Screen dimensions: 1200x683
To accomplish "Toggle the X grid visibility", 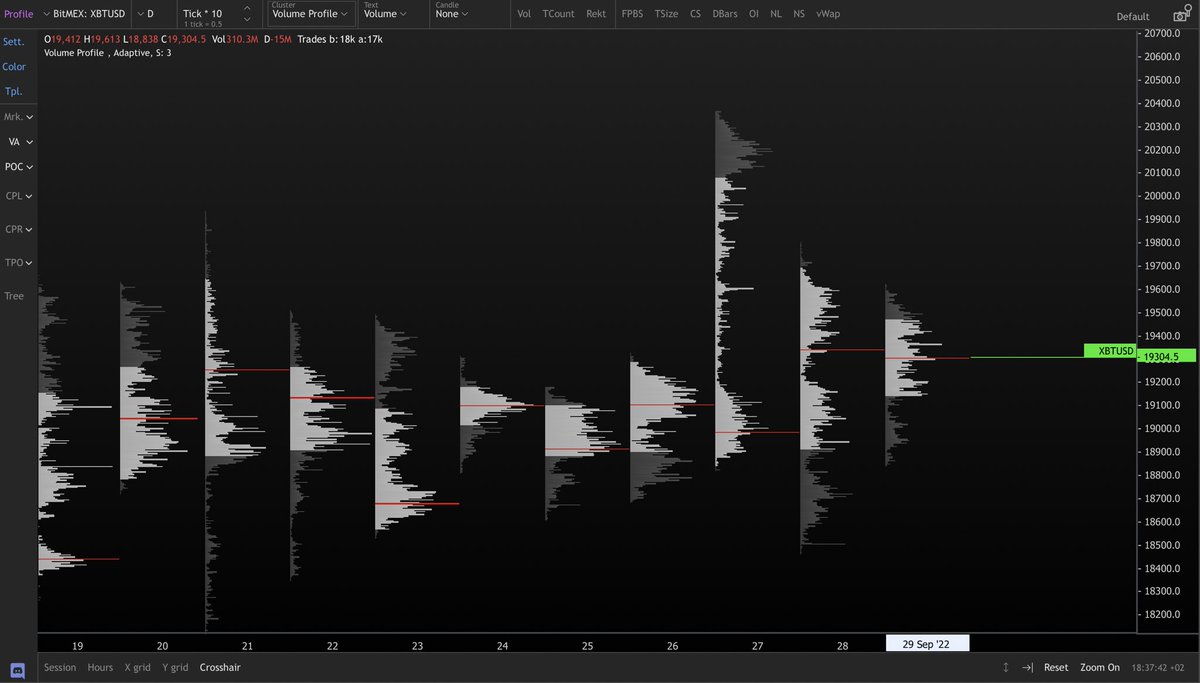I will pos(136,667).
